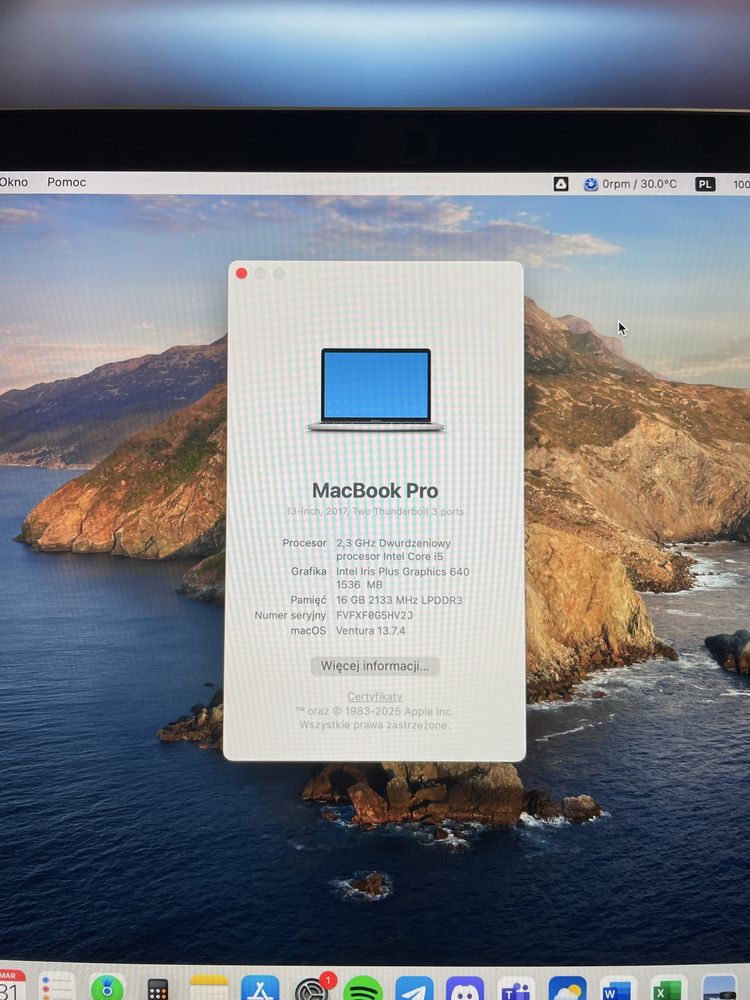Click the Google Drive menu bar icon
This screenshot has width=750, height=1000.
[x=561, y=184]
